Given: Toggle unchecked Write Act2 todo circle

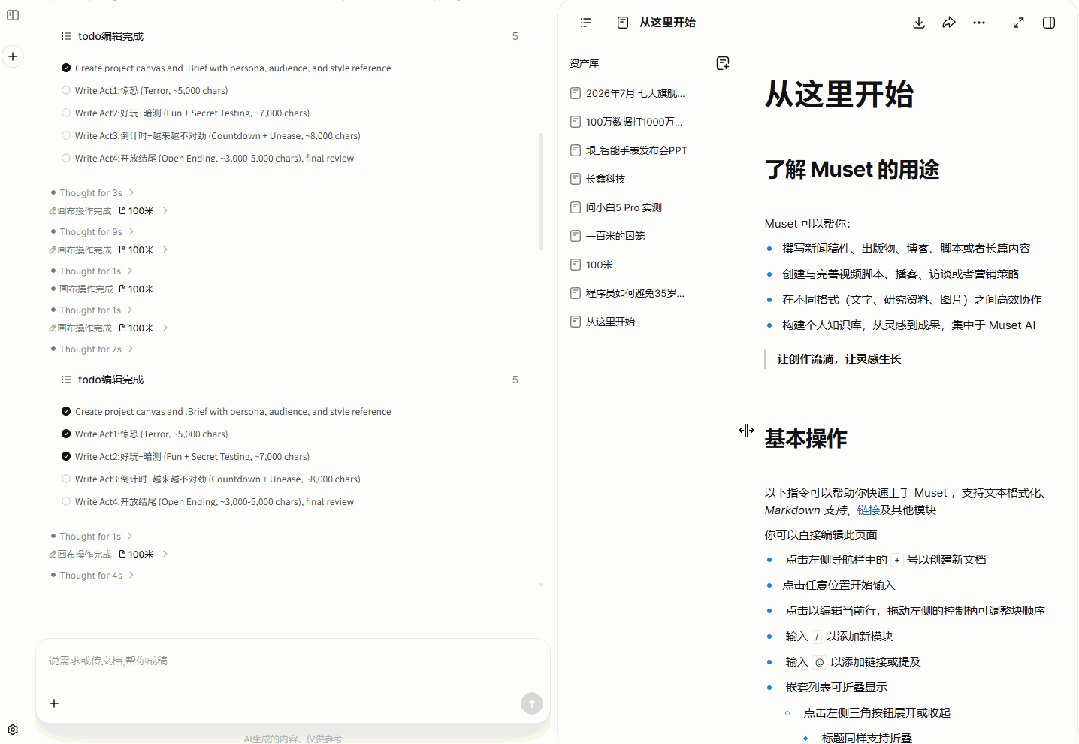Looking at the screenshot, I should [x=66, y=113].
